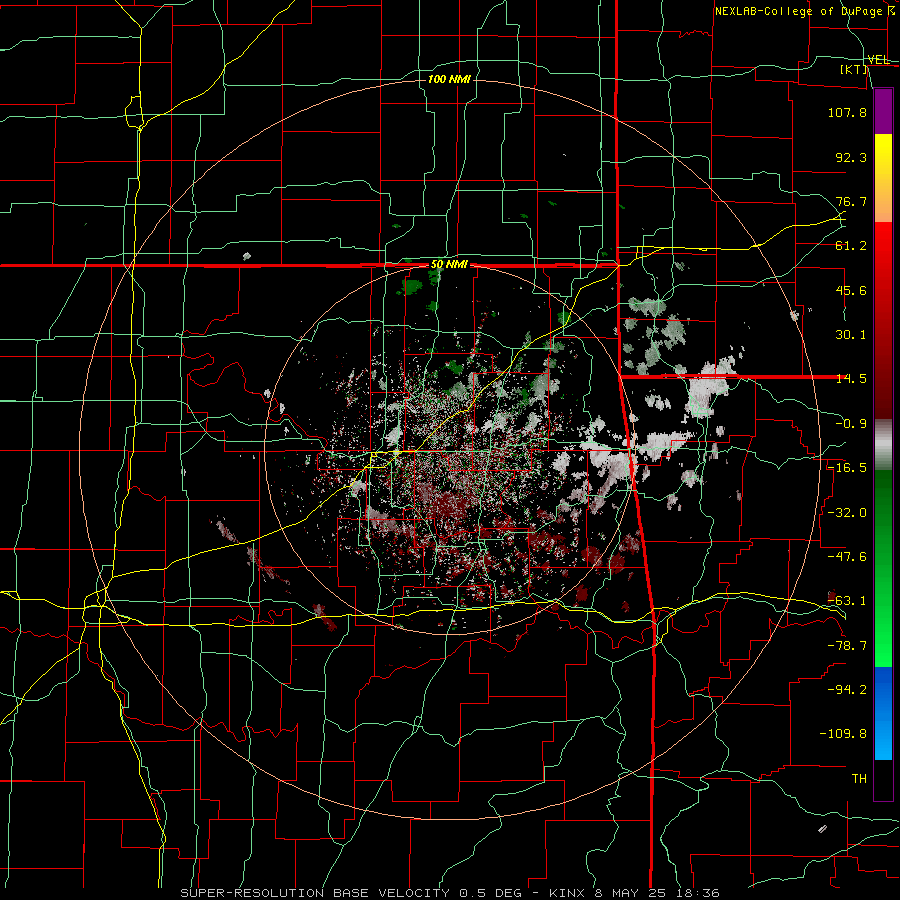This screenshot has height=900, width=900.
Task: Pick the -16.5 velocity scale value
Action: [x=847, y=468]
